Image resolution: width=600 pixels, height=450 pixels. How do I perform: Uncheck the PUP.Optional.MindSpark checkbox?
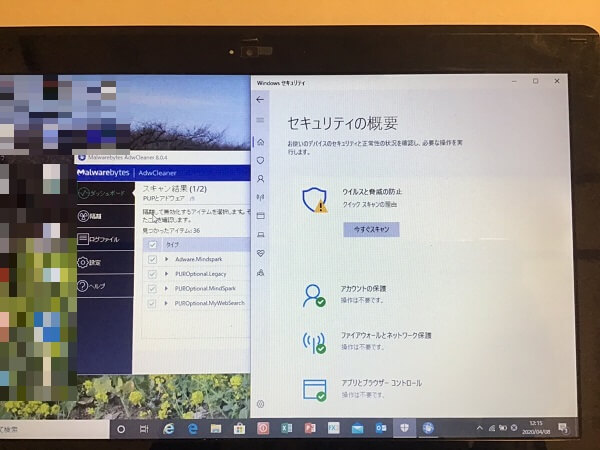click(152, 289)
